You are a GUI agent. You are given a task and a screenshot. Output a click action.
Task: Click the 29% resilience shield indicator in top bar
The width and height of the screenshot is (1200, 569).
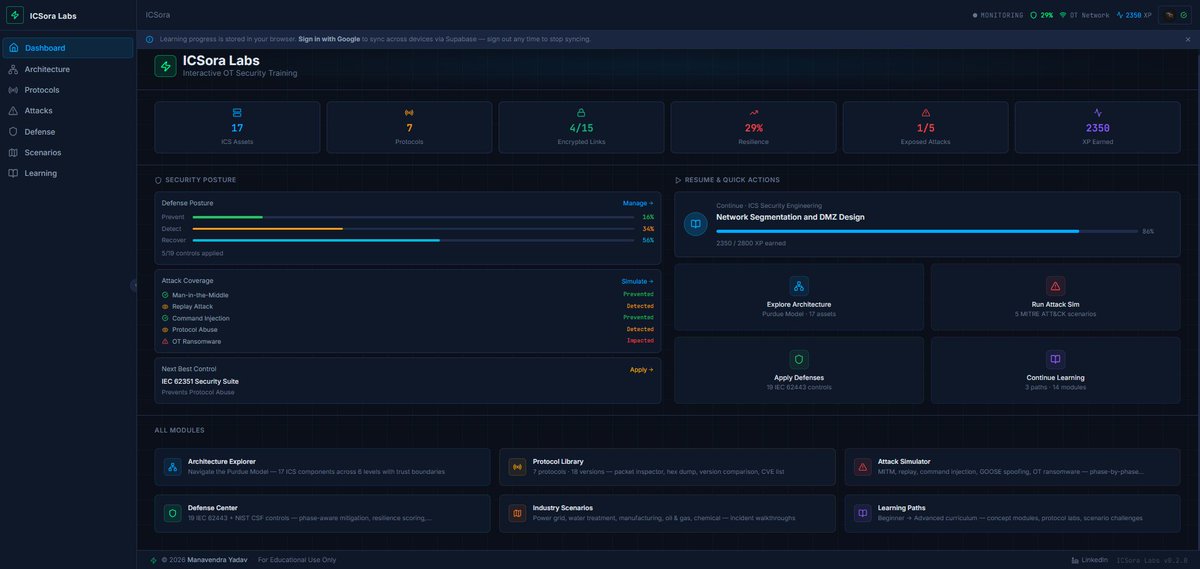(x=1041, y=15)
